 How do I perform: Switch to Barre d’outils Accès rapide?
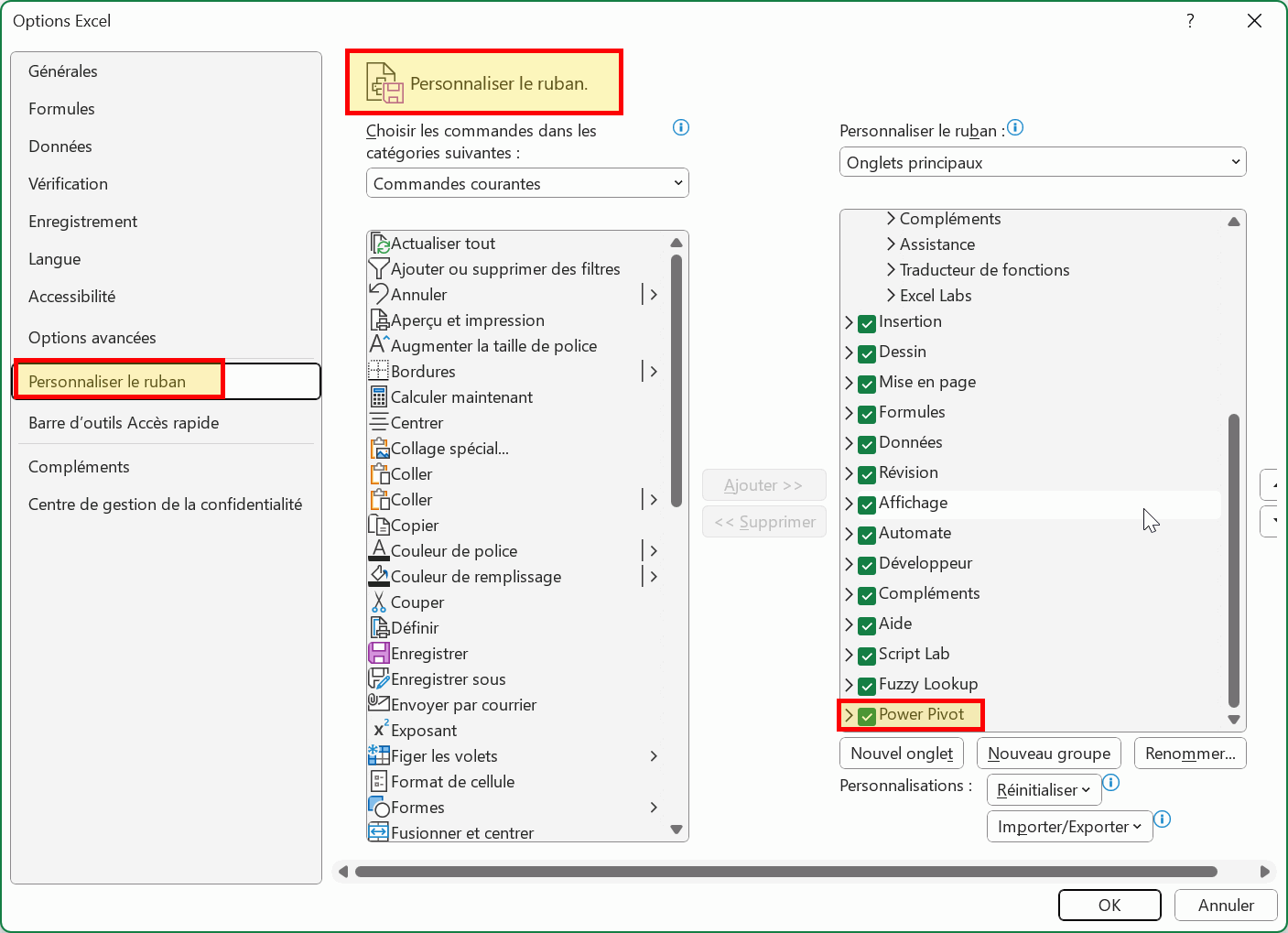[166, 423]
